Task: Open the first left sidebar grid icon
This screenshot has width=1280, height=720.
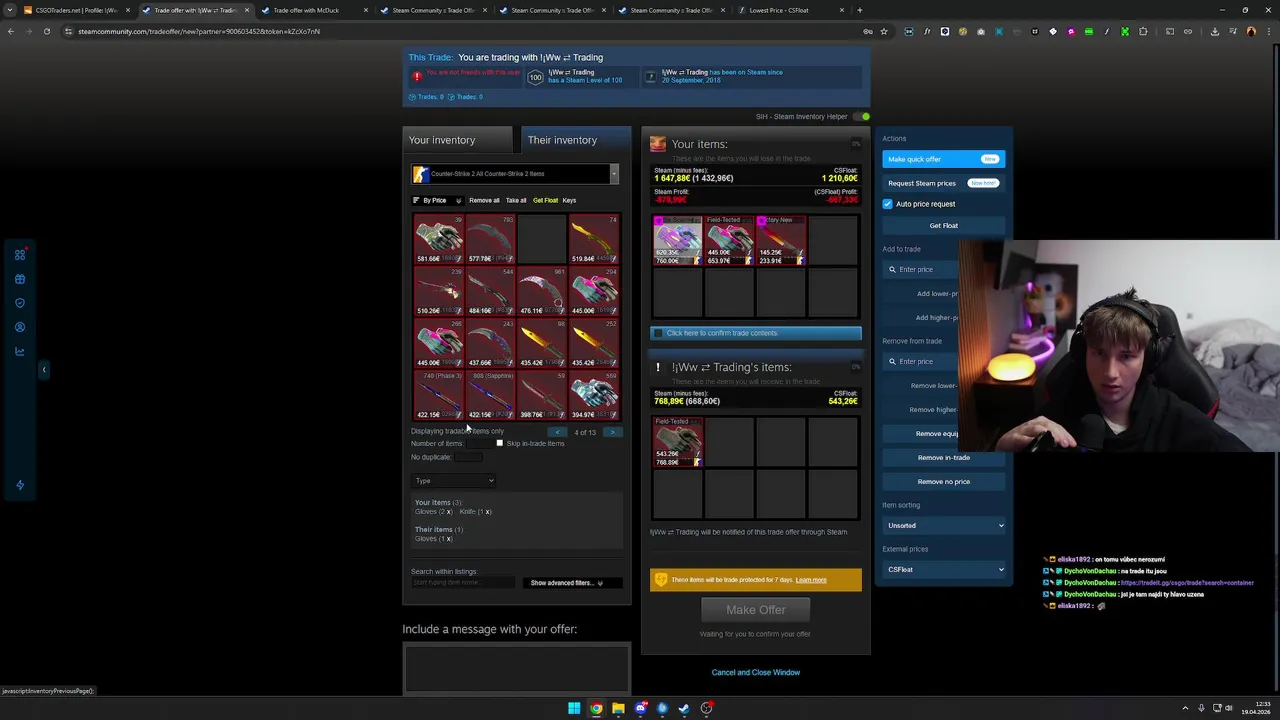Action: tap(20, 255)
